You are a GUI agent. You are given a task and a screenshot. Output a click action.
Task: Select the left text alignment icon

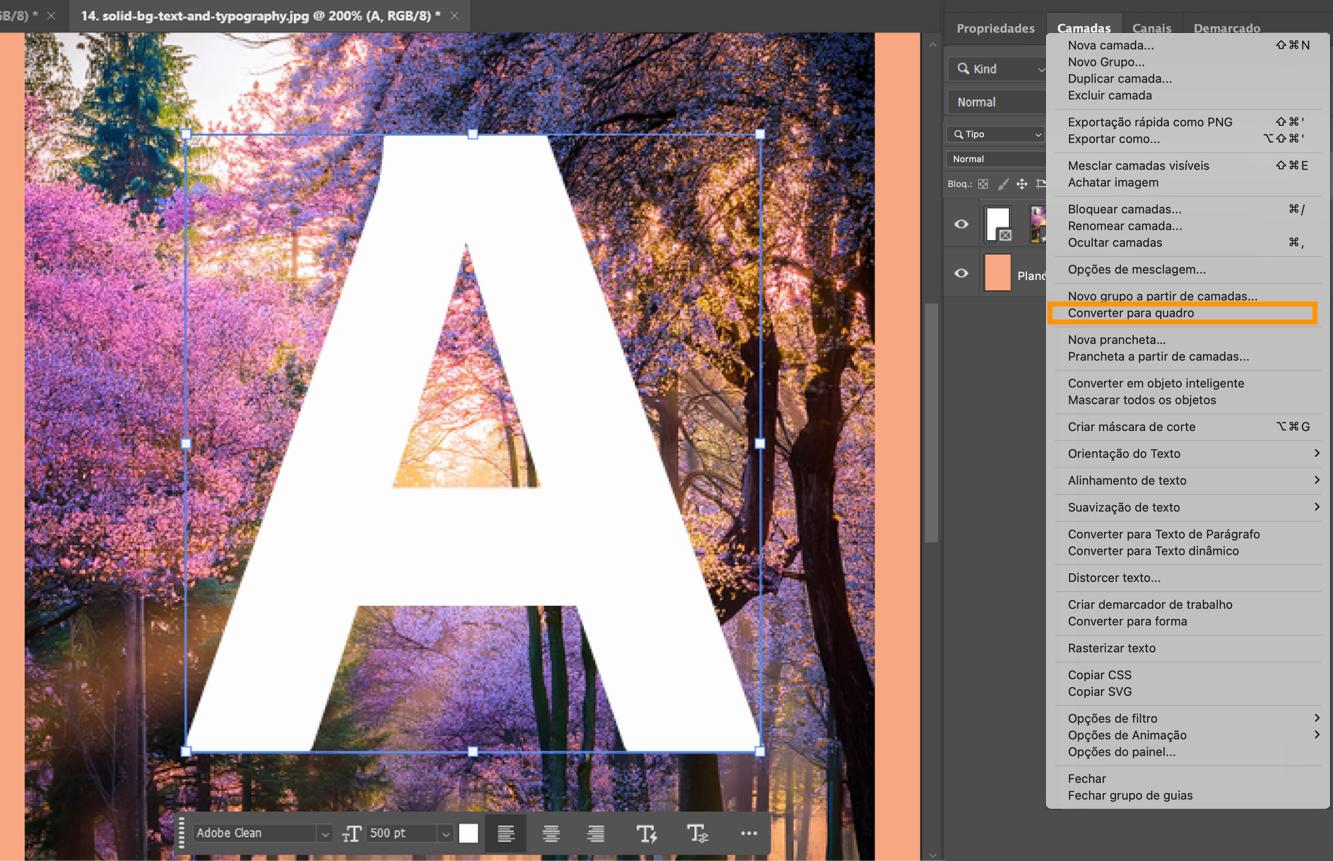(x=505, y=833)
